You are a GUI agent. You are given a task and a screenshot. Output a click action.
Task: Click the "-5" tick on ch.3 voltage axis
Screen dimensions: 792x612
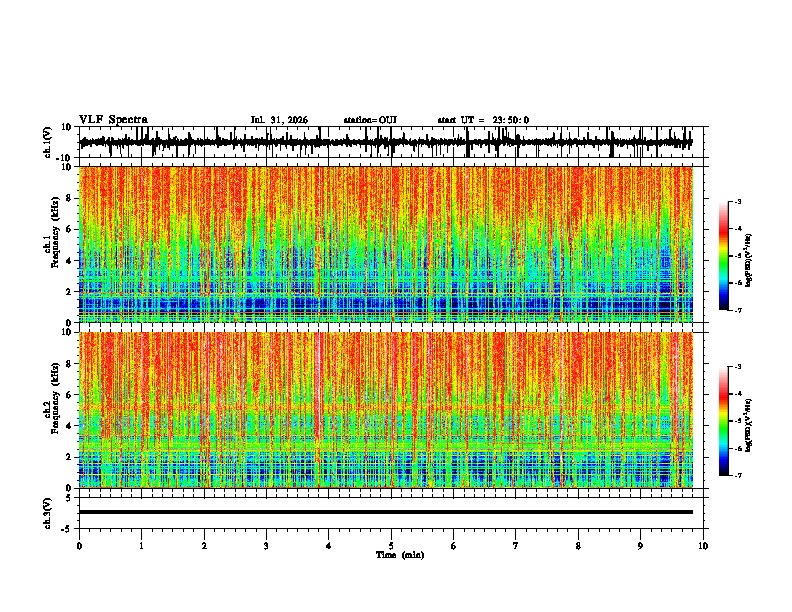point(67,529)
